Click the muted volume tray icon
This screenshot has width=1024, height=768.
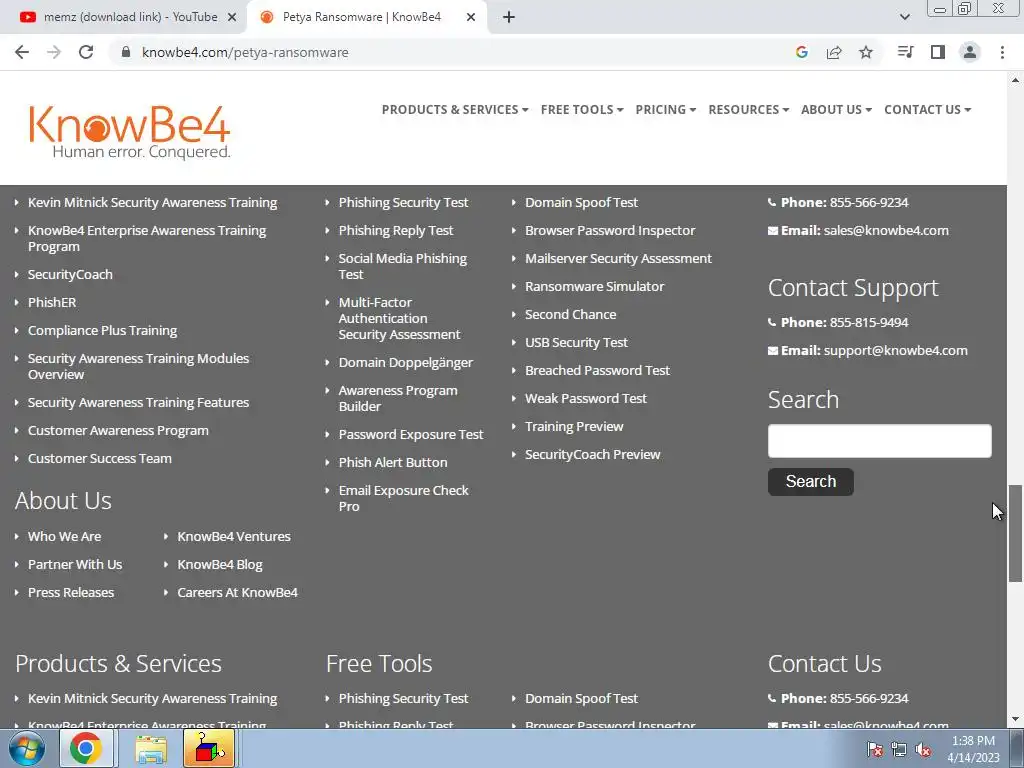click(x=923, y=749)
